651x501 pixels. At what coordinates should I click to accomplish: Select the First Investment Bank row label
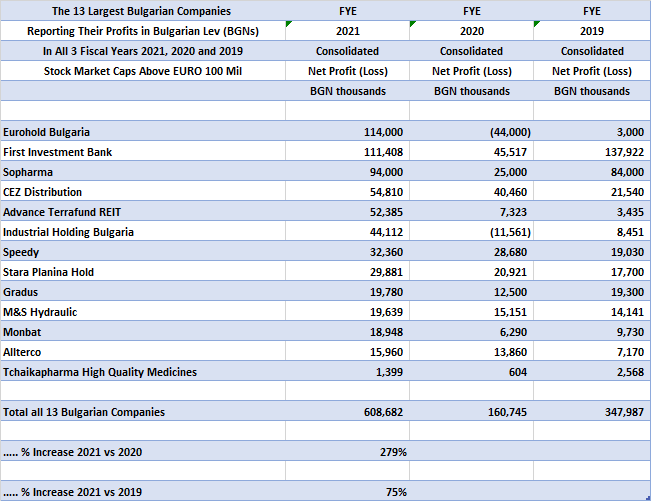pos(143,152)
